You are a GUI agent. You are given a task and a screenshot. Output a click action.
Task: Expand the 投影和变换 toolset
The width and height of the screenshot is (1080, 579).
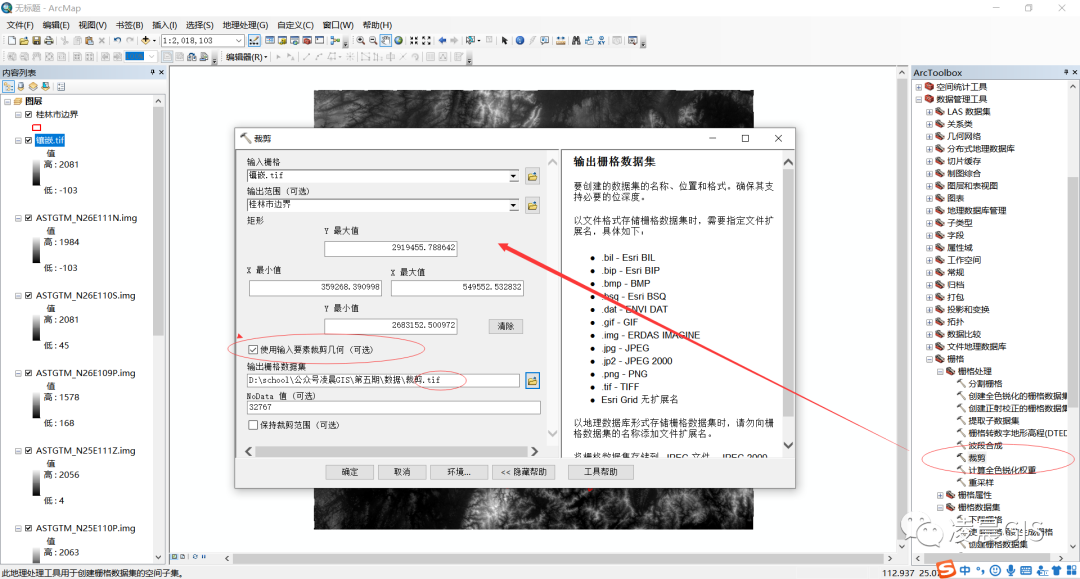coord(930,310)
